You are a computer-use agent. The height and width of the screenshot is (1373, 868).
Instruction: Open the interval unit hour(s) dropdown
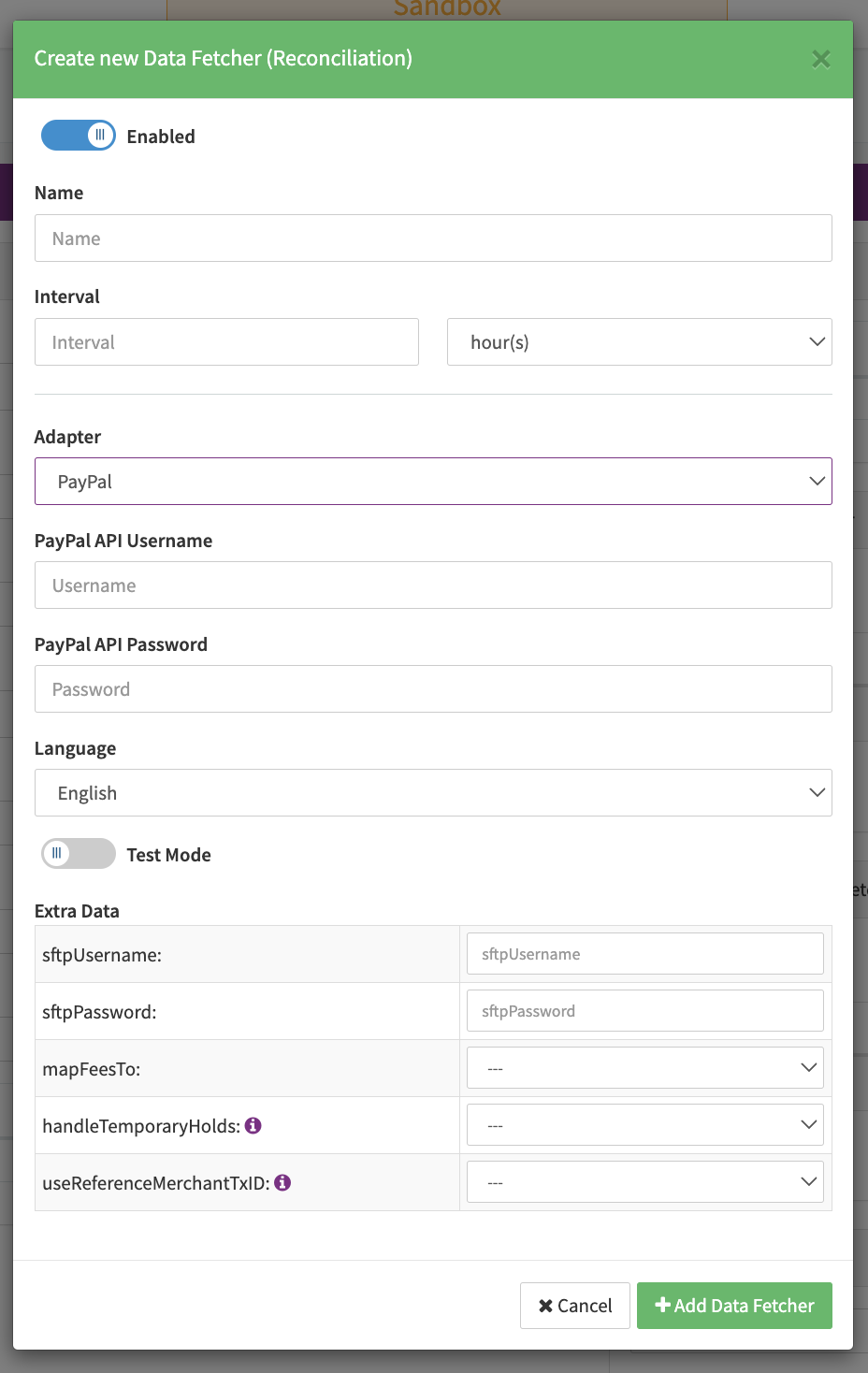pos(639,342)
